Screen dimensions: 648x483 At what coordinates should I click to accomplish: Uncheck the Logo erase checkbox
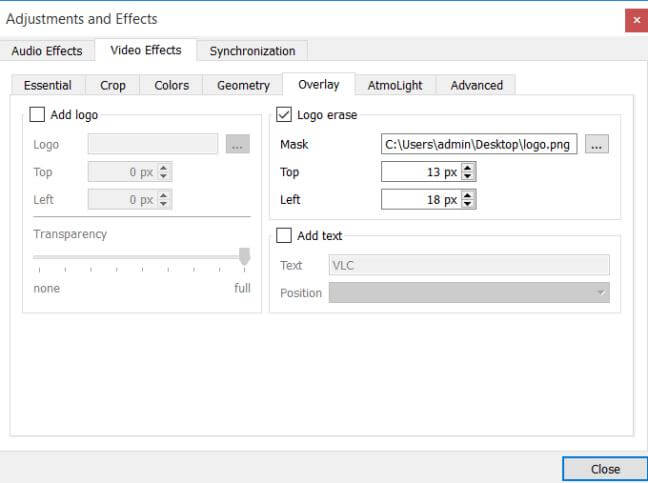click(284, 114)
